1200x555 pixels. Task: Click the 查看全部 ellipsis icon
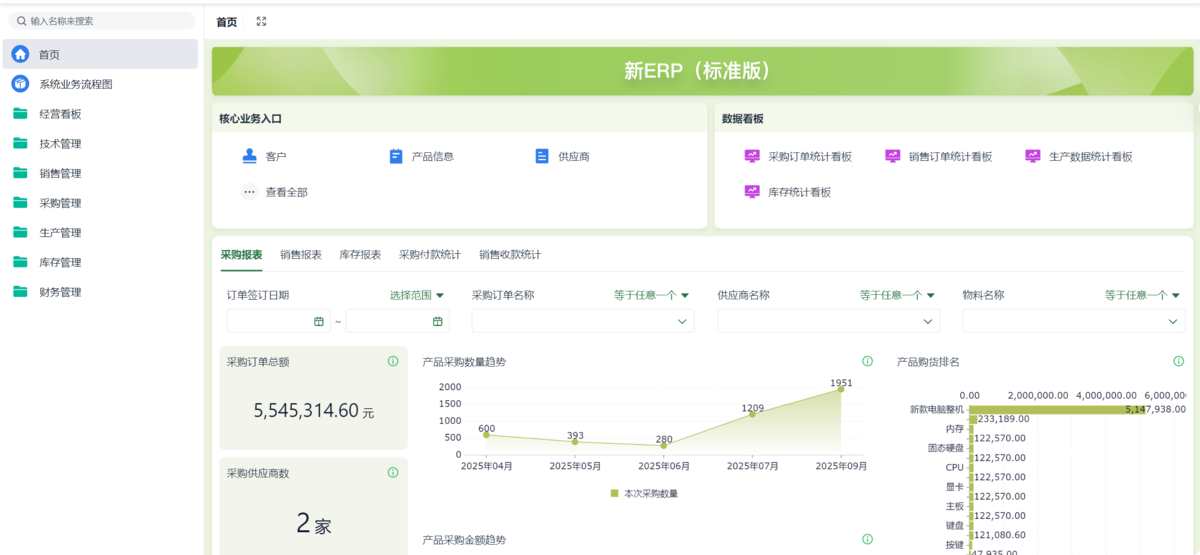point(250,192)
